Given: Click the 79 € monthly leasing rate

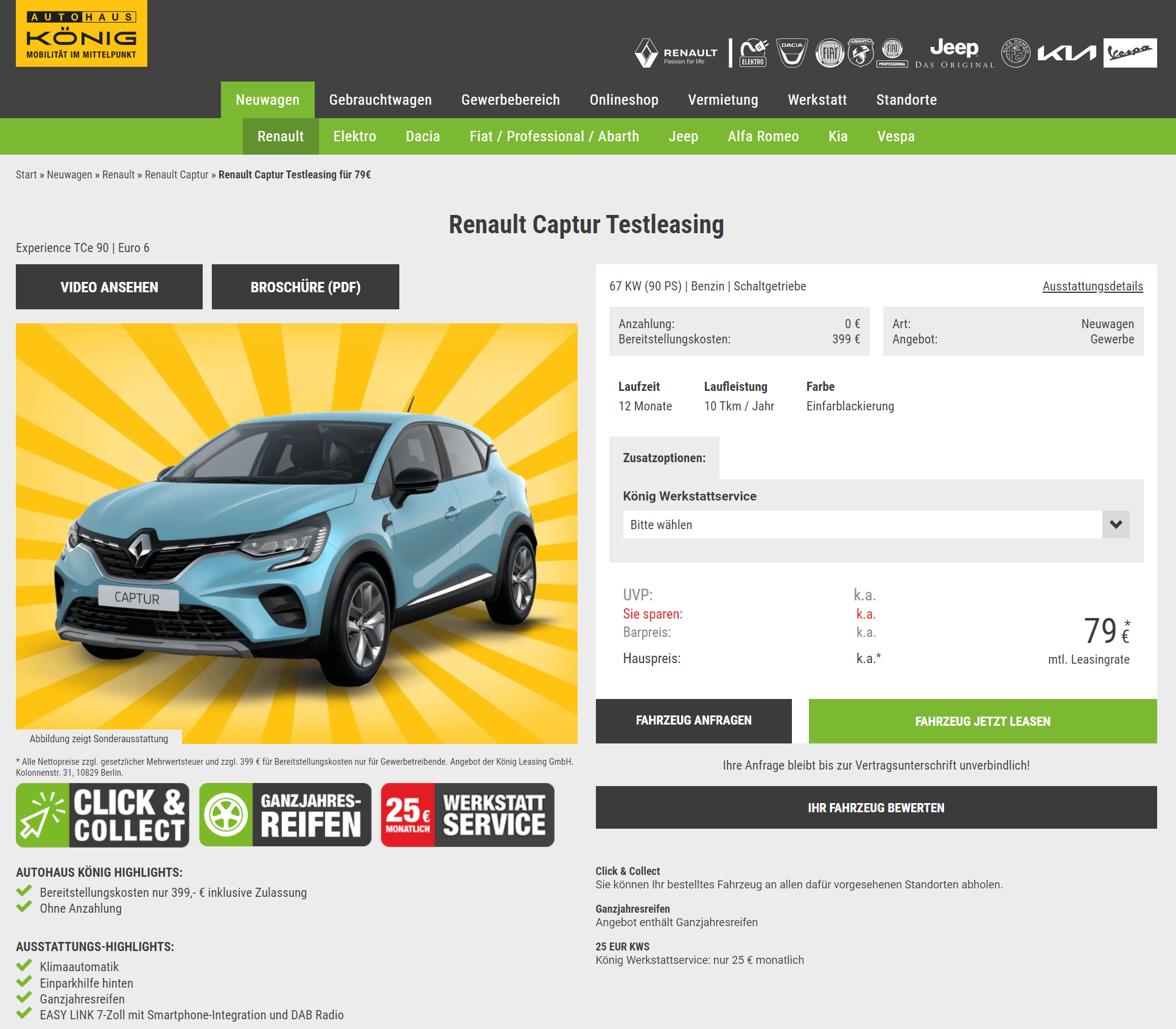Looking at the screenshot, I should click(1107, 631).
